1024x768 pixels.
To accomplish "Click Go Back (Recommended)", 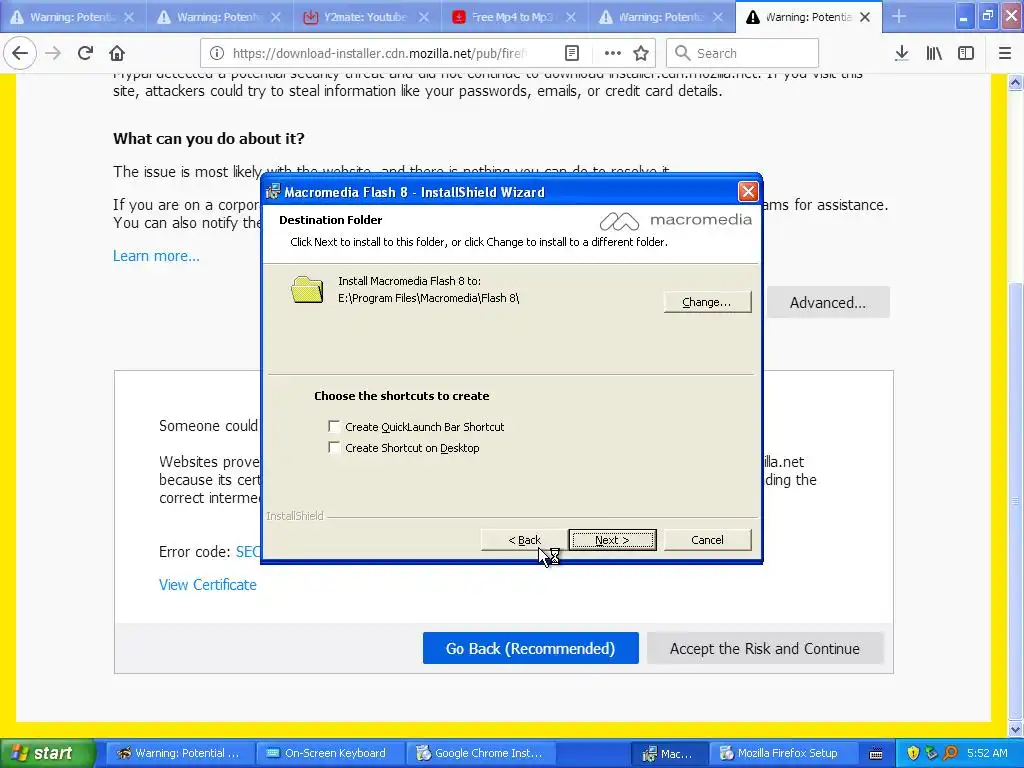I will click(x=530, y=648).
